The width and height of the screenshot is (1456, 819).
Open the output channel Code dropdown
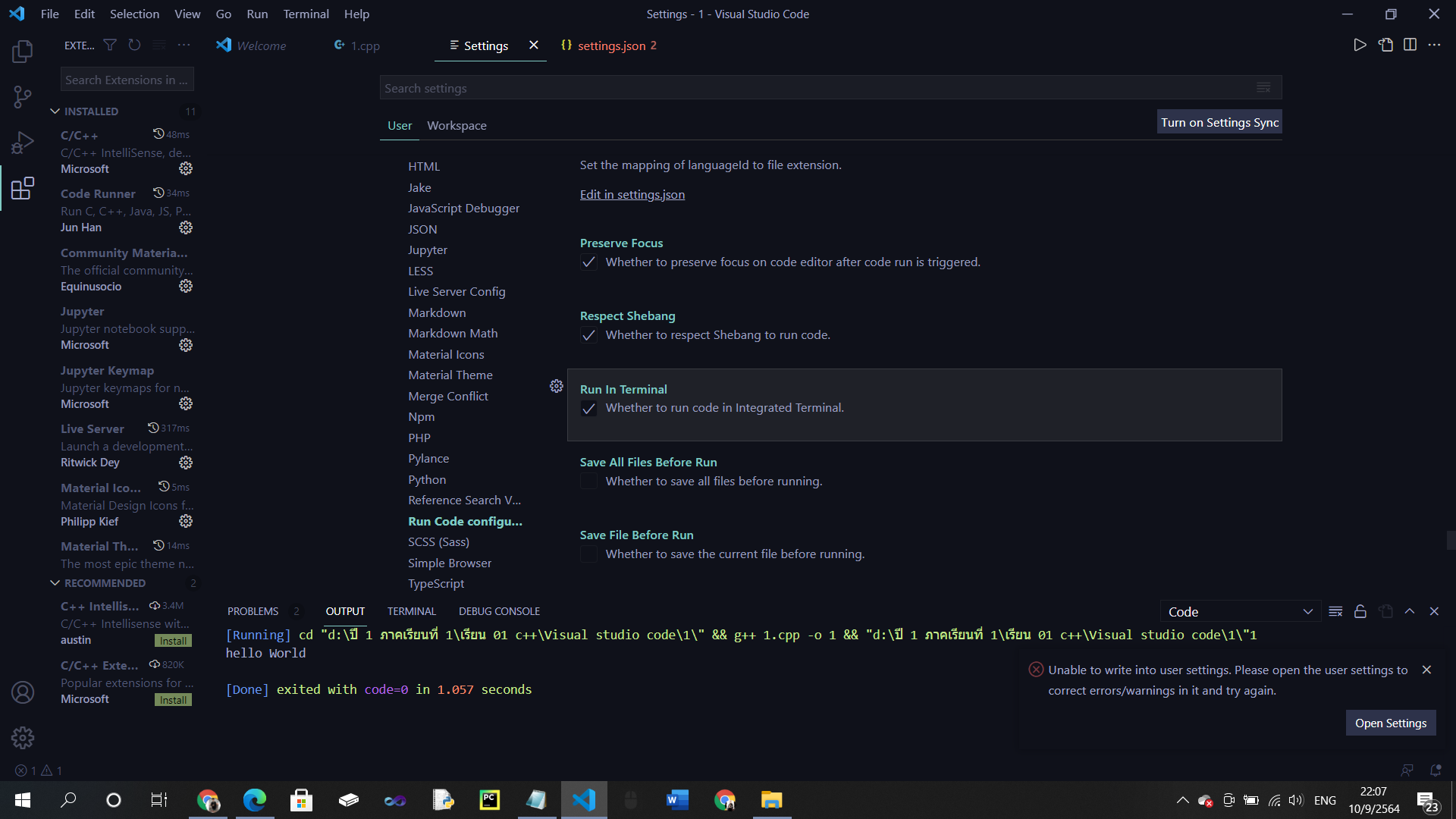point(1241,612)
